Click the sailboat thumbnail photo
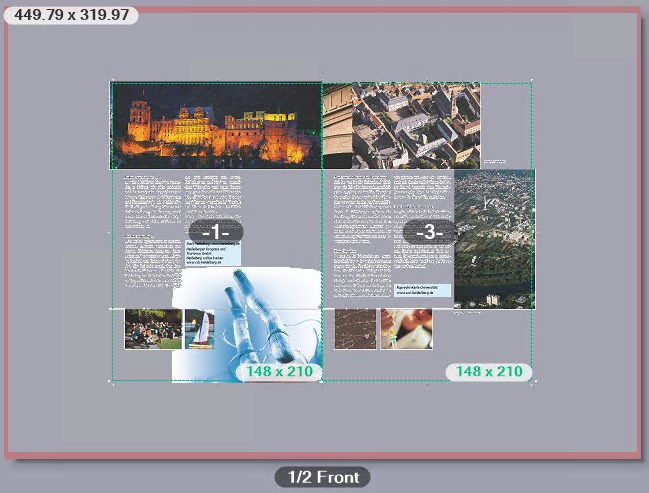Viewport: 649px width, 493px height. [x=199, y=329]
